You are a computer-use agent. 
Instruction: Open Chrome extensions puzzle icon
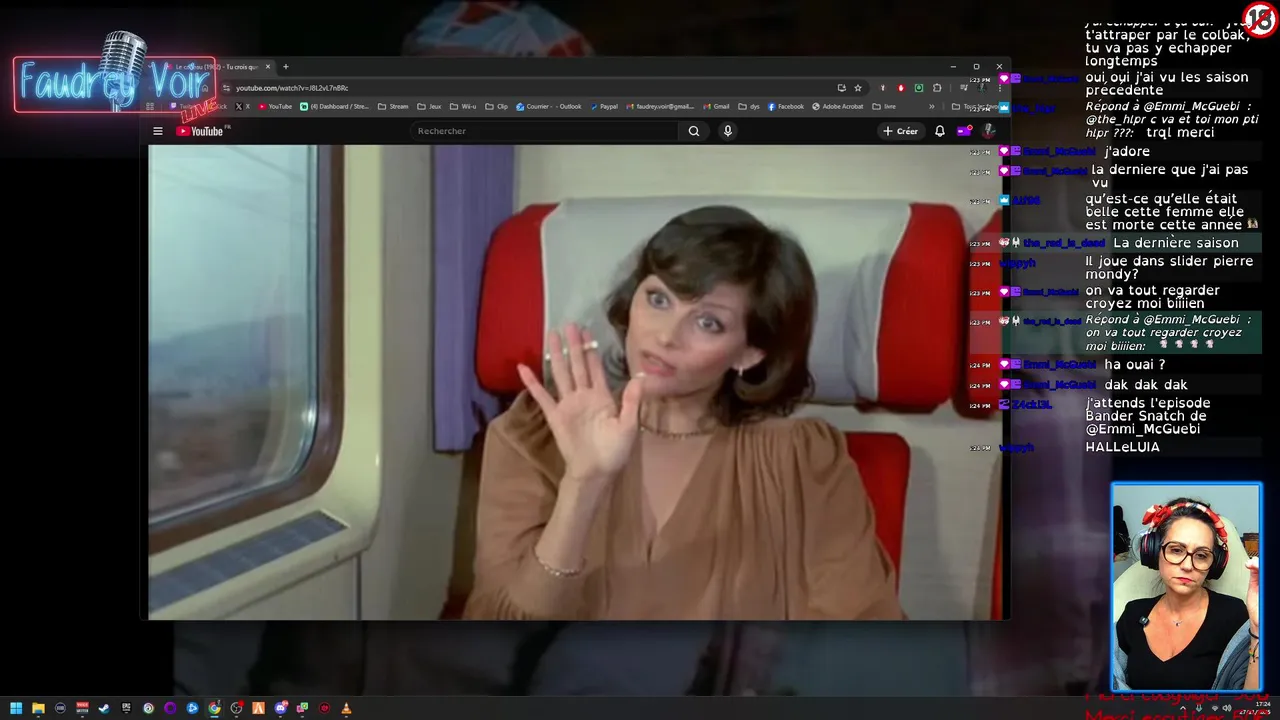pyautogui.click(x=937, y=88)
